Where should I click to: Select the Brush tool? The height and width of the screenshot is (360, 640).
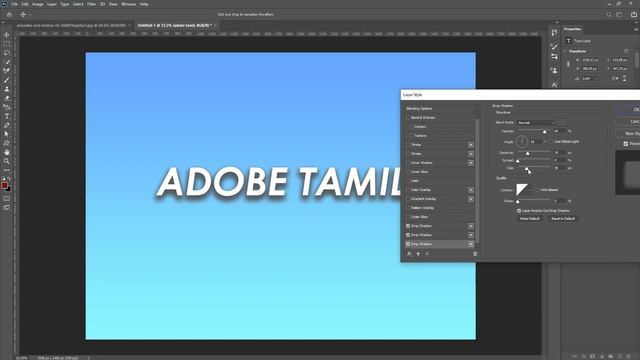pos(7,80)
